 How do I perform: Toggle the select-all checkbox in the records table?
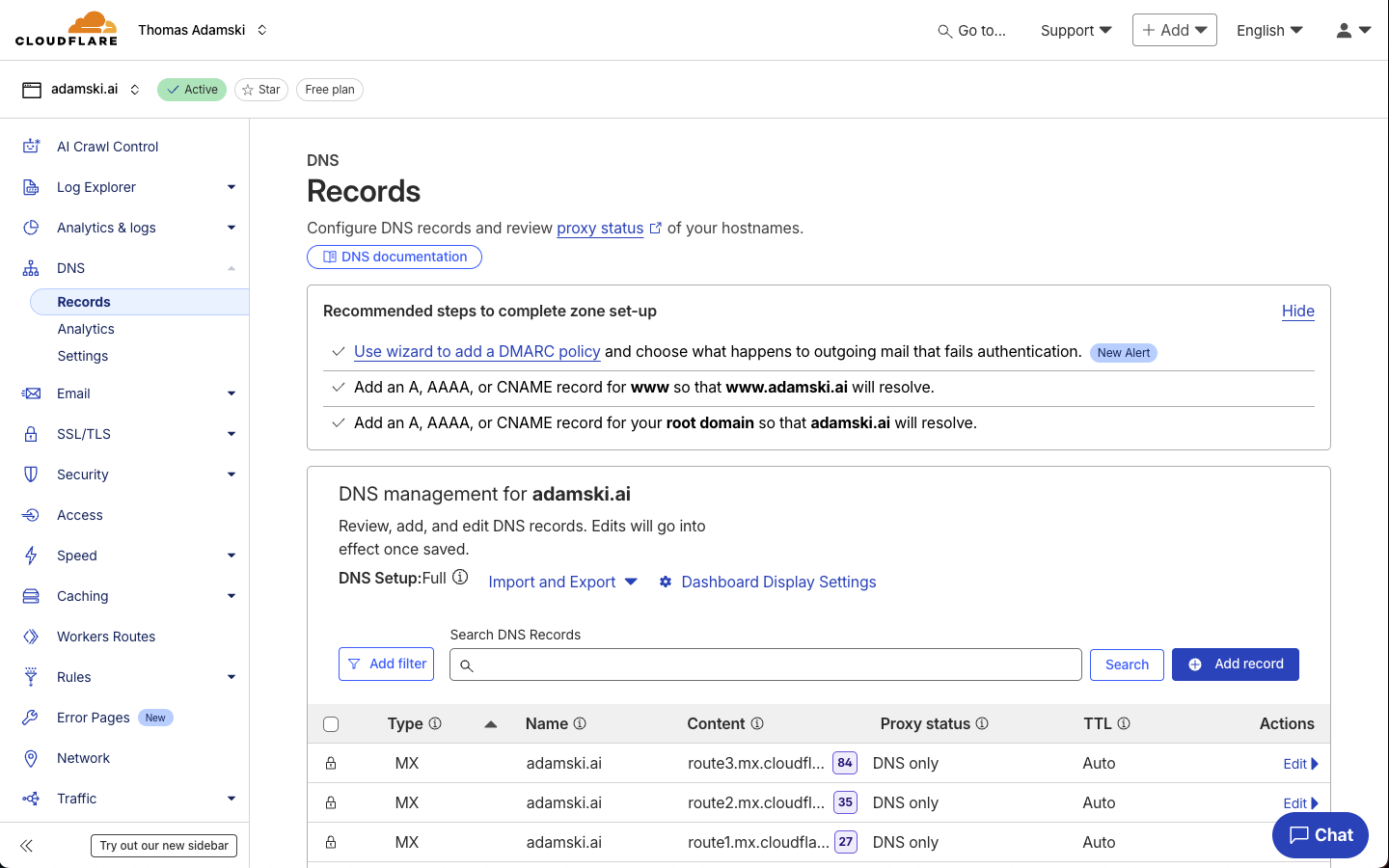pos(331,723)
